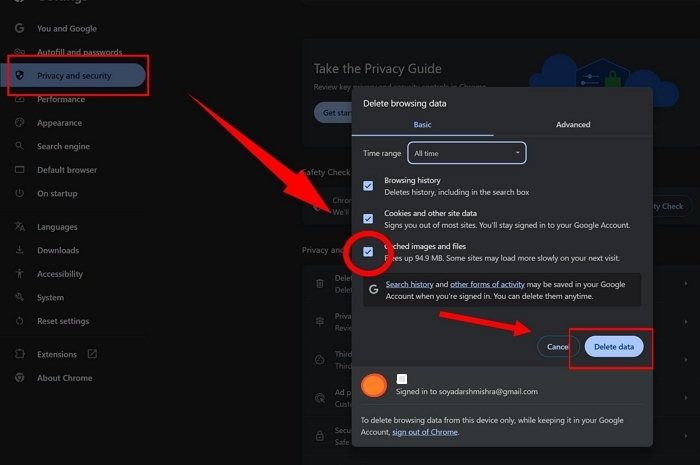Open System settings page
The width and height of the screenshot is (700, 465).
pos(50,298)
